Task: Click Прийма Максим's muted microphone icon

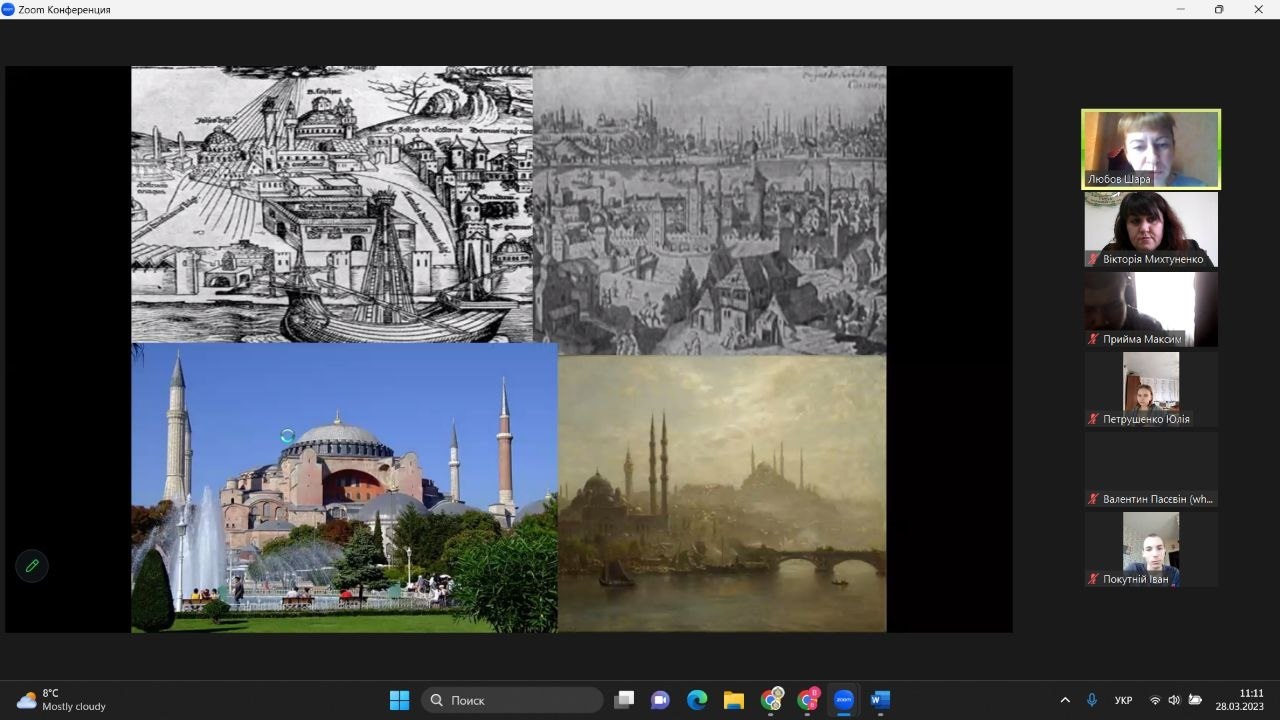Action: coord(1094,340)
